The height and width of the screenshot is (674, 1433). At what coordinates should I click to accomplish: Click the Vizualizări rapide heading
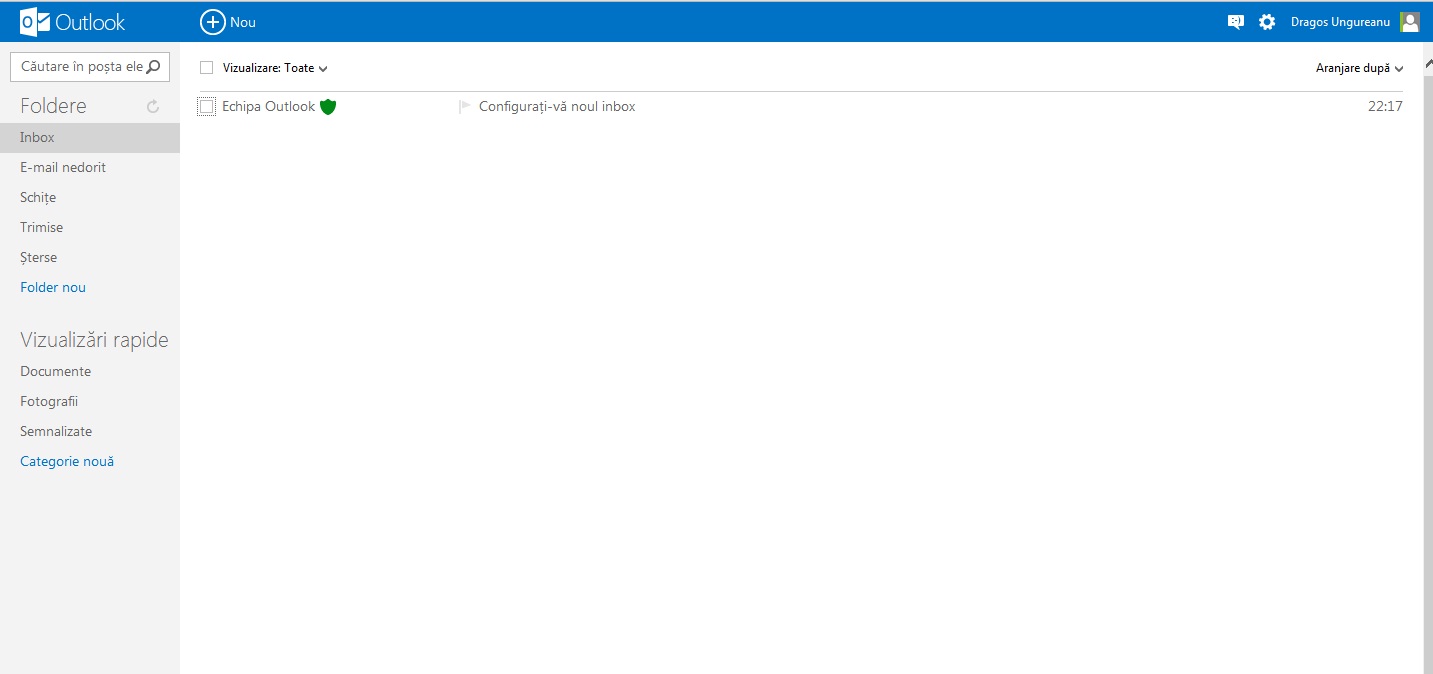tap(94, 340)
